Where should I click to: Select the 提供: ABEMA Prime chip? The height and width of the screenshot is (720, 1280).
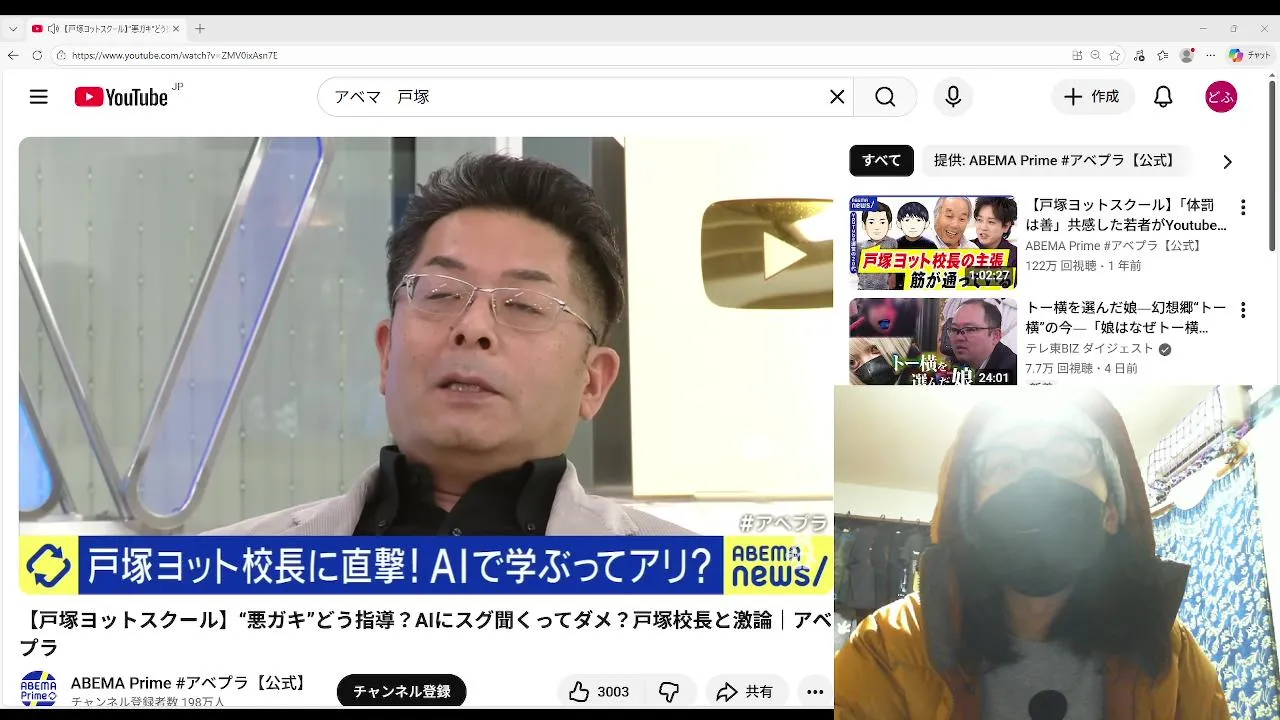(x=1054, y=160)
